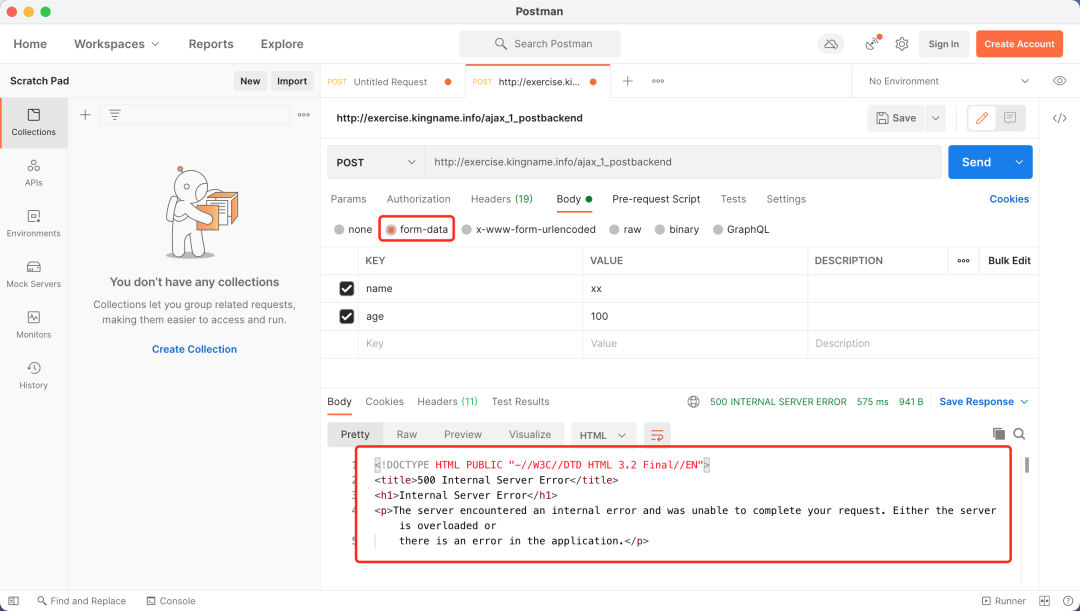Click the two-pane layout icon in the status bar
This screenshot has height=611, width=1080.
click(x=1044, y=601)
